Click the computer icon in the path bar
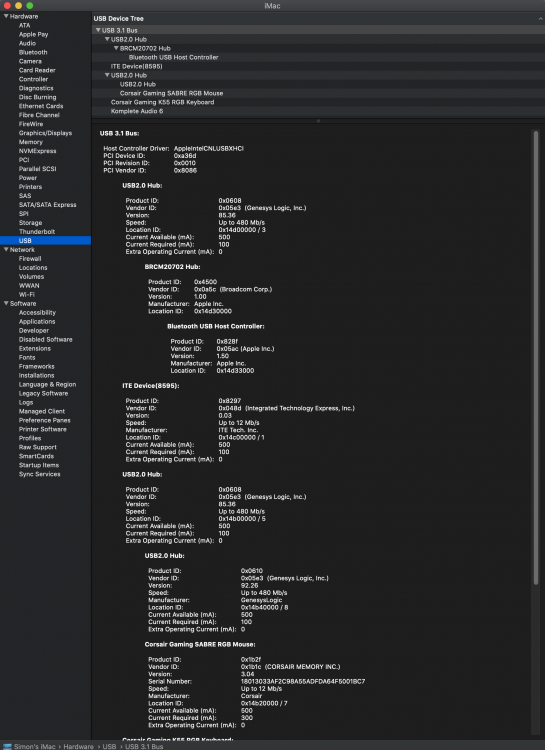Viewport: 545px width, 750px height. (x=7, y=746)
